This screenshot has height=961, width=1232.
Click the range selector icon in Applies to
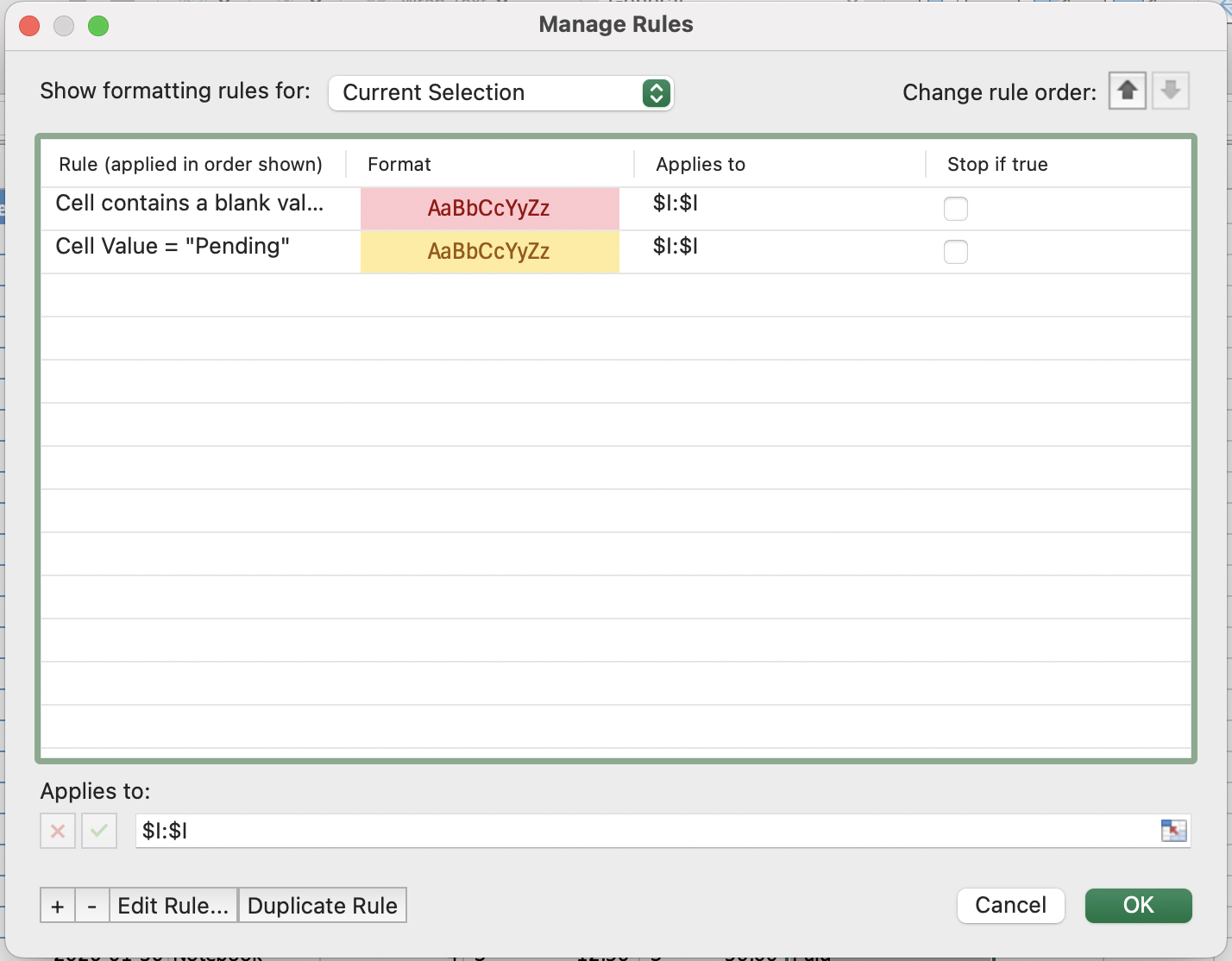1173,831
